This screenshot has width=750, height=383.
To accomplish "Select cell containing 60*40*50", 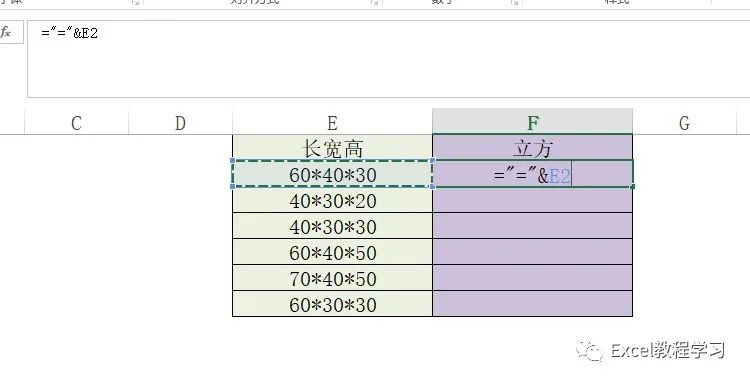I will click(x=332, y=252).
